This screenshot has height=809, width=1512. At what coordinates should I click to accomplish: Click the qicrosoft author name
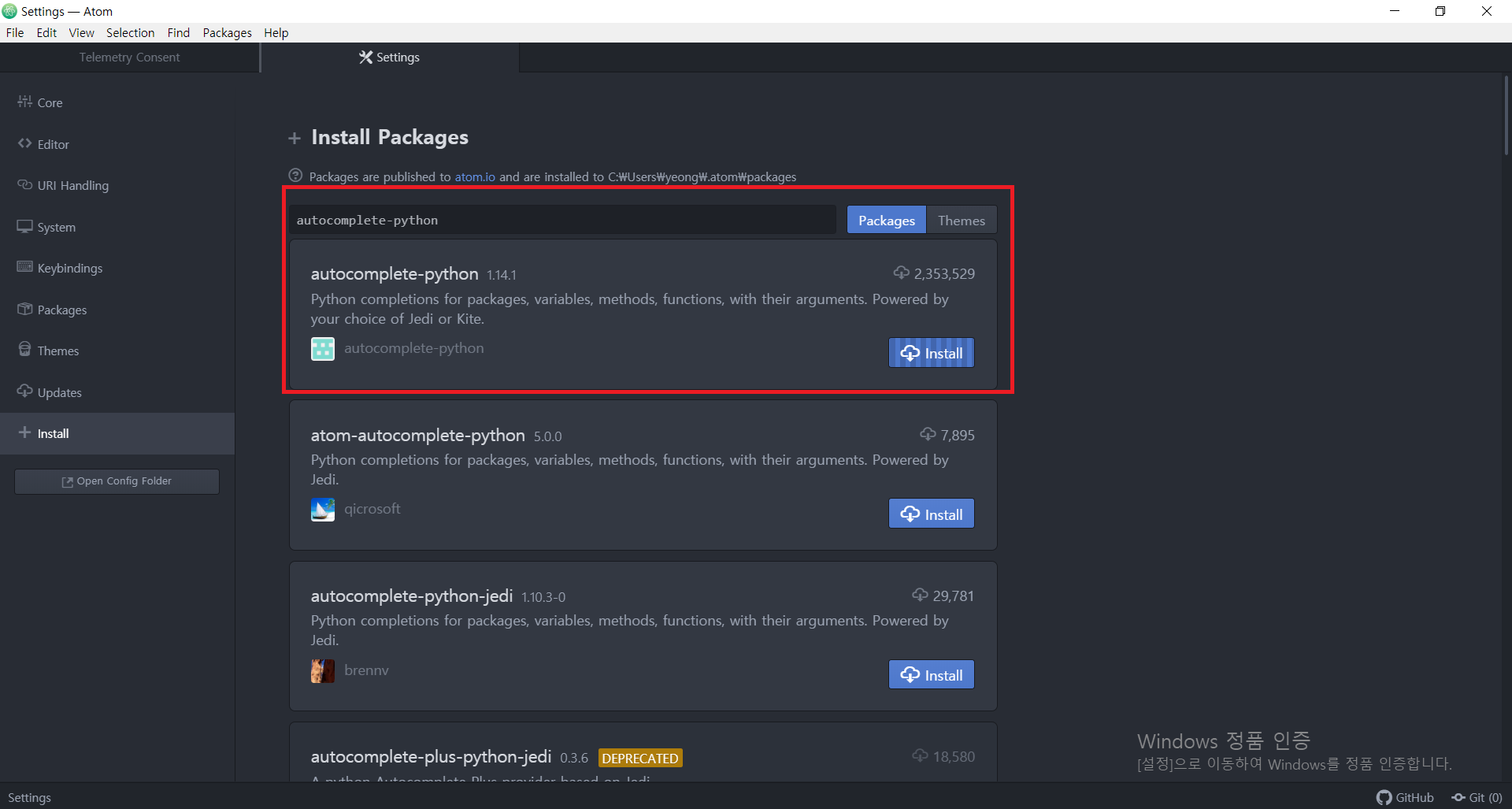coord(372,509)
